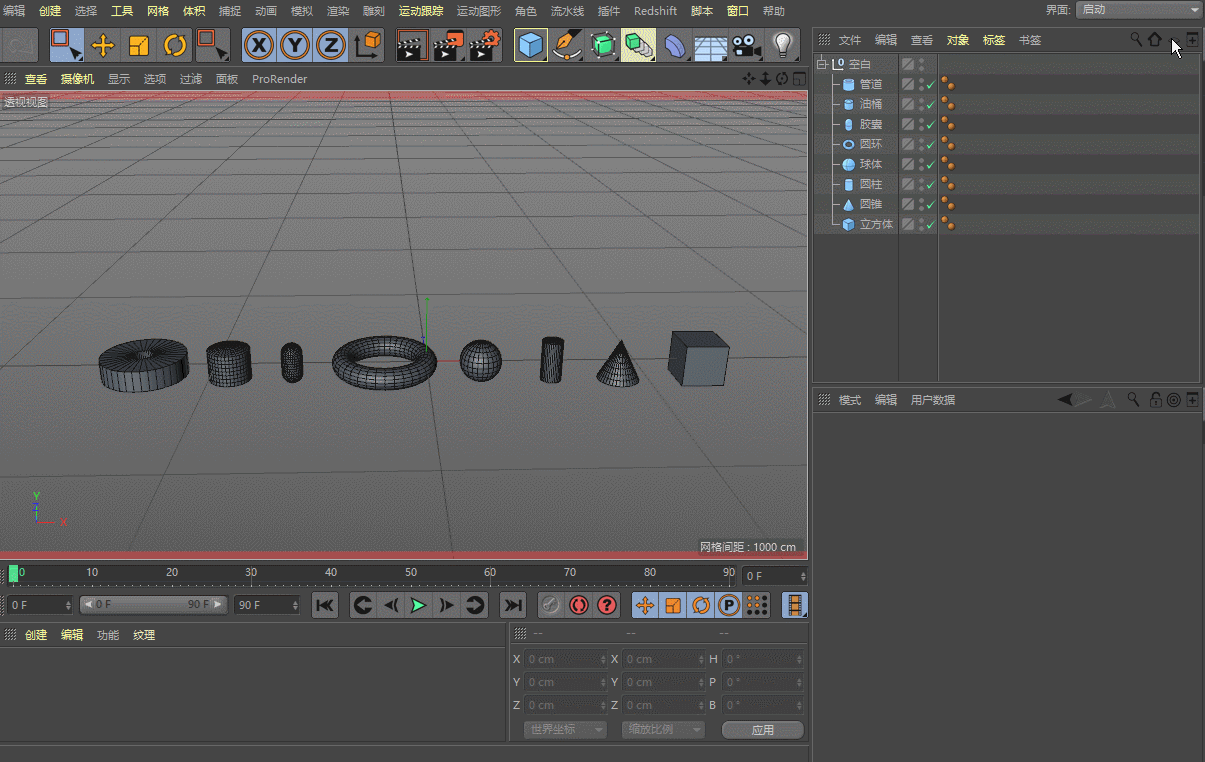1205x762 pixels.
Task: Click the cube primitive icon in the toolbar
Action: point(531,45)
